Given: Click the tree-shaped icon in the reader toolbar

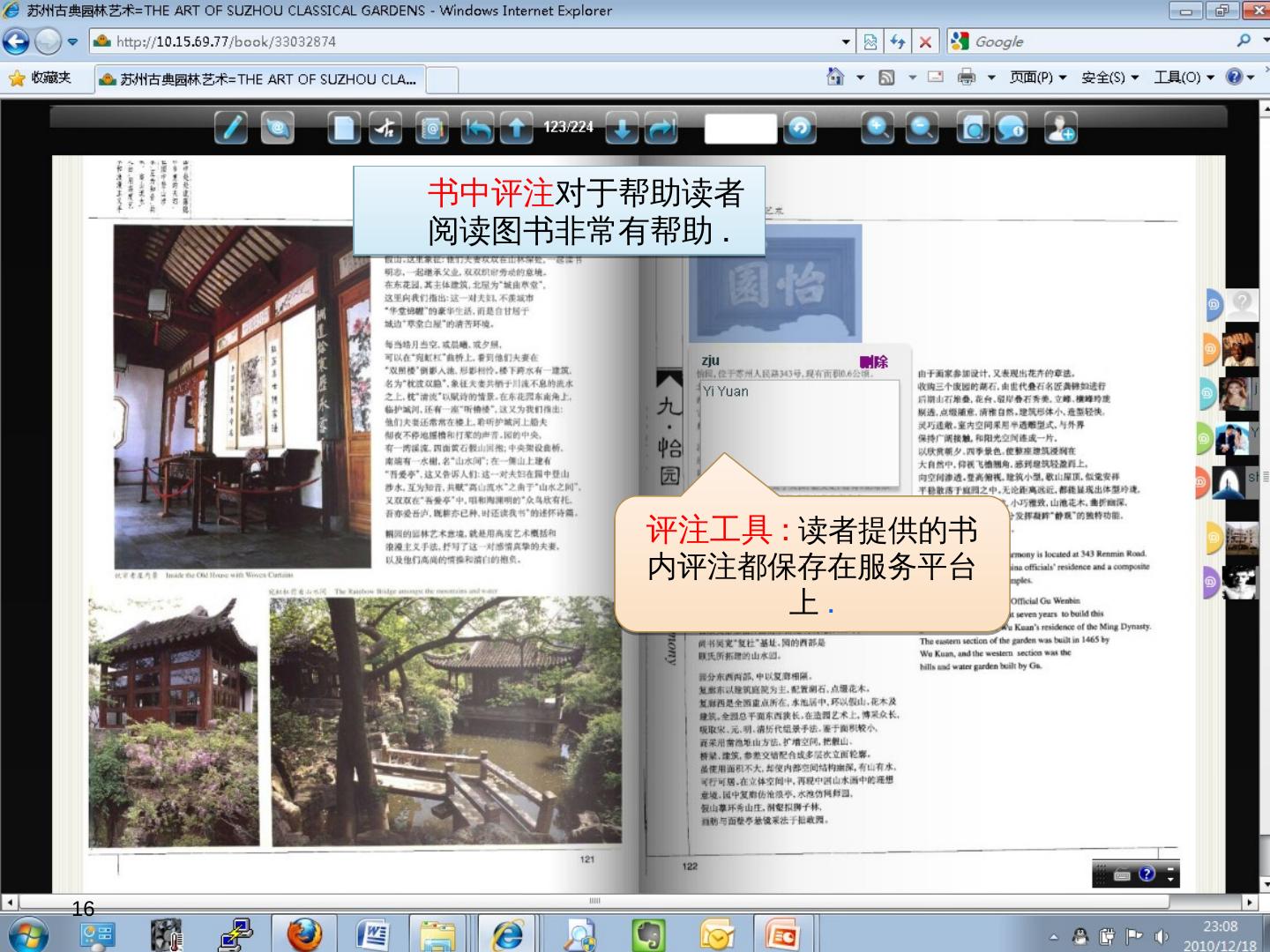Looking at the screenshot, I should click(x=385, y=128).
